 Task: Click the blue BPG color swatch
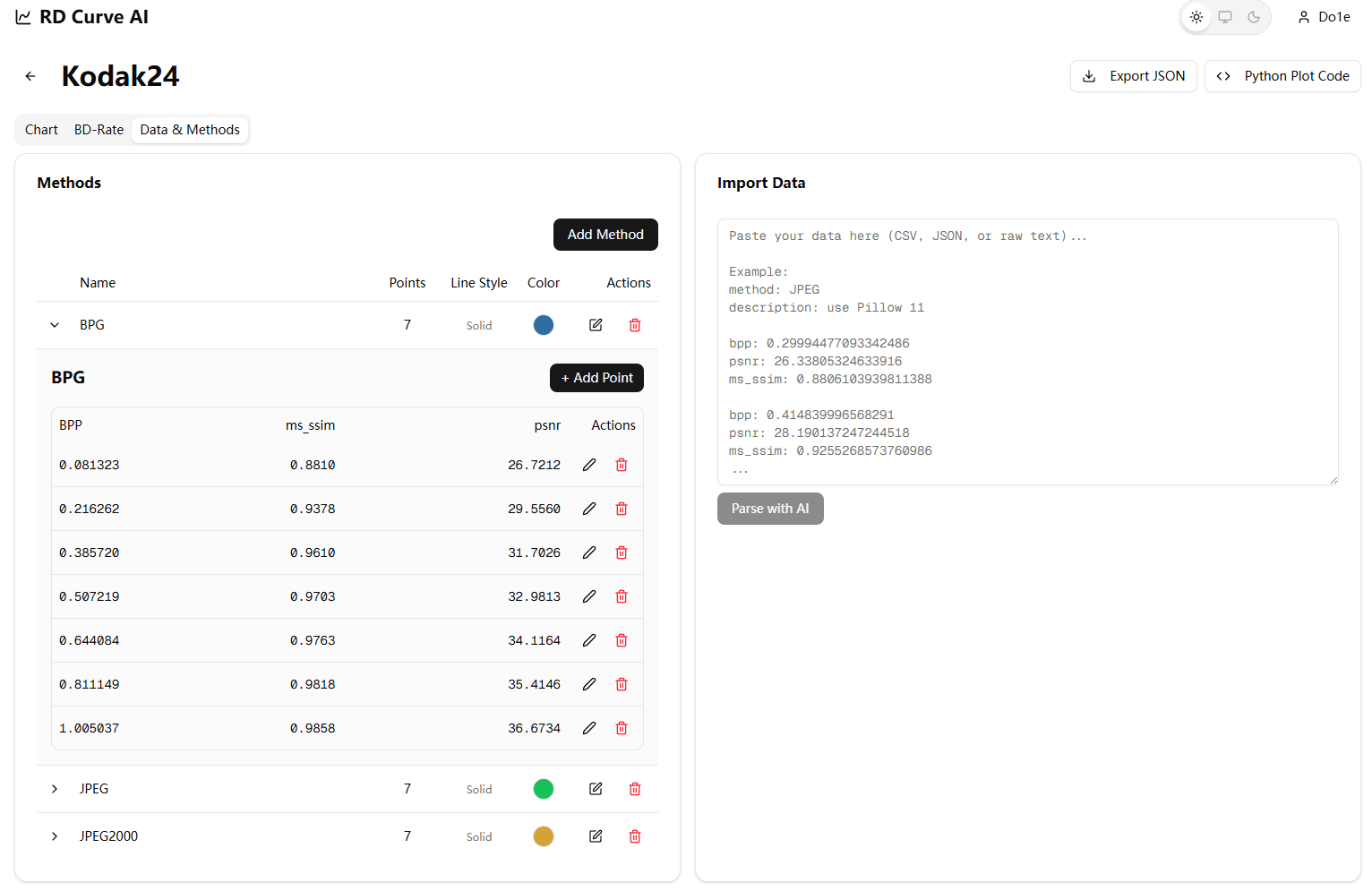coord(544,325)
